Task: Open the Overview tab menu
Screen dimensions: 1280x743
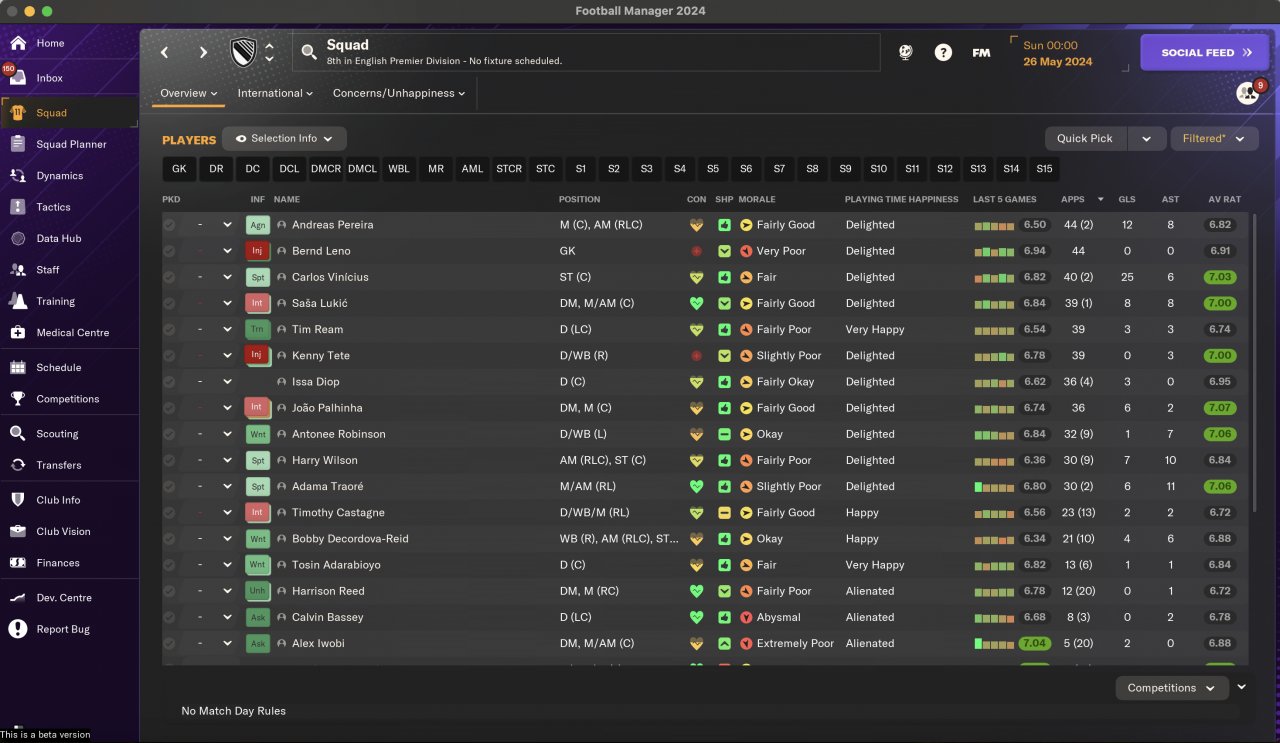Action: tap(189, 93)
